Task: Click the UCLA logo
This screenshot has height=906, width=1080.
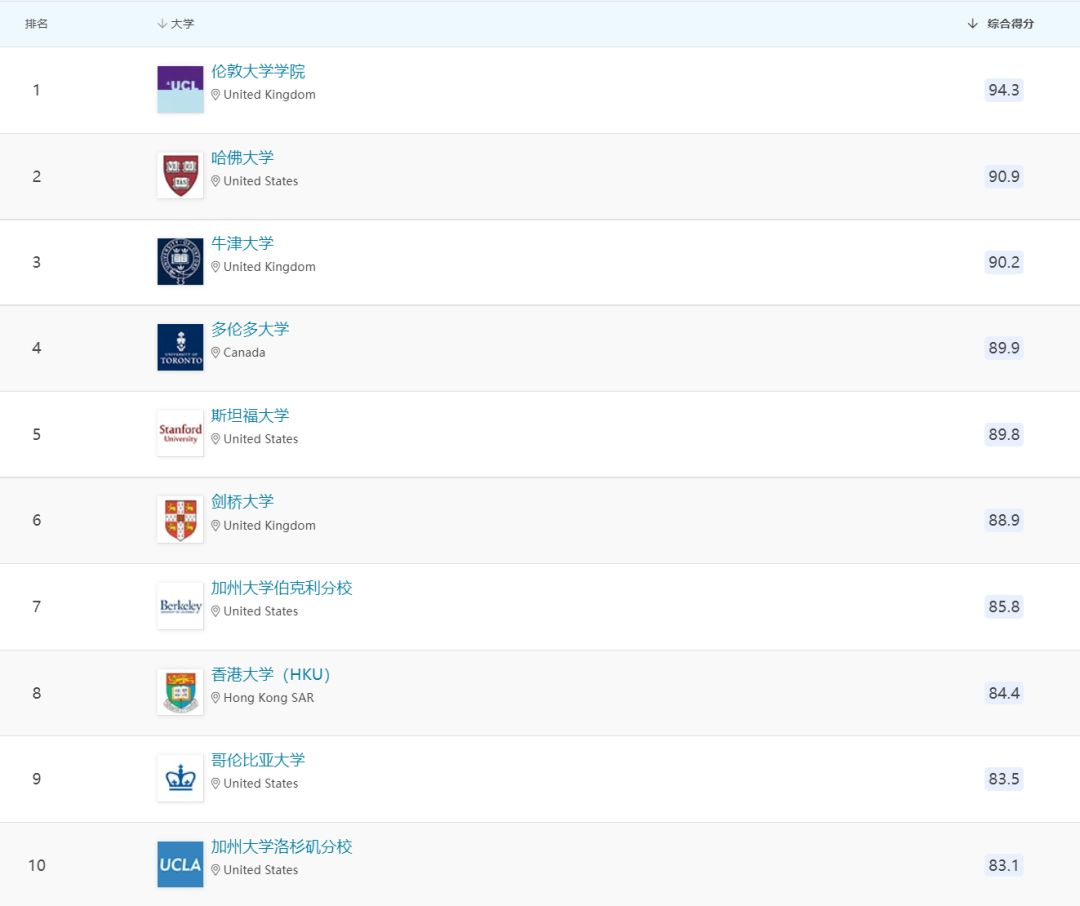Action: [x=180, y=864]
